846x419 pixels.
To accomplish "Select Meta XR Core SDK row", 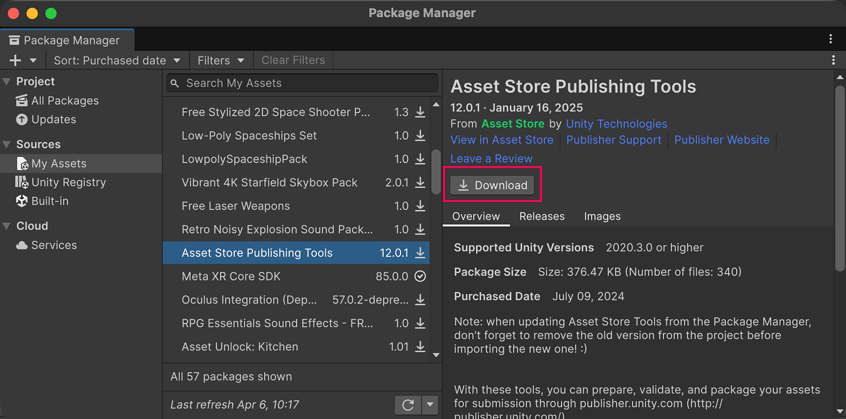I will pos(296,277).
